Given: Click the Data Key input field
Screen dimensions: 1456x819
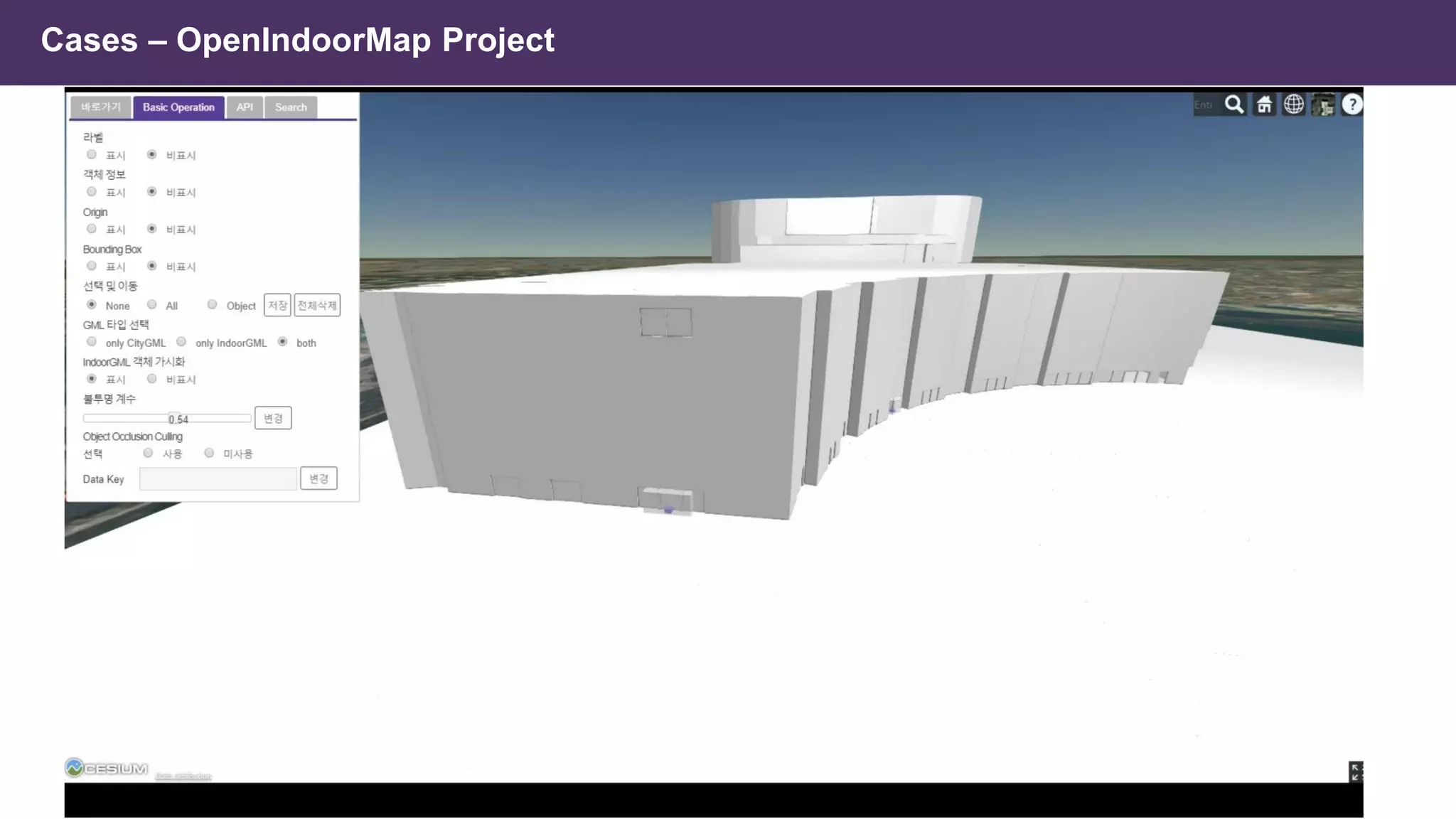Looking at the screenshot, I should coord(218,478).
